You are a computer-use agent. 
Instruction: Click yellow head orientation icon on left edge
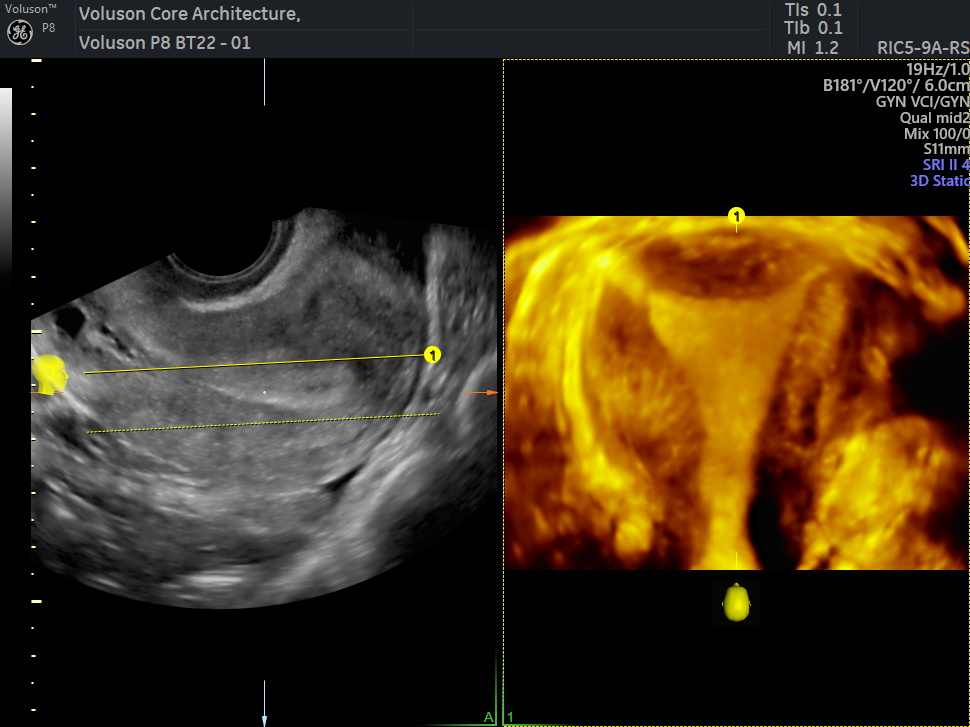[50, 374]
